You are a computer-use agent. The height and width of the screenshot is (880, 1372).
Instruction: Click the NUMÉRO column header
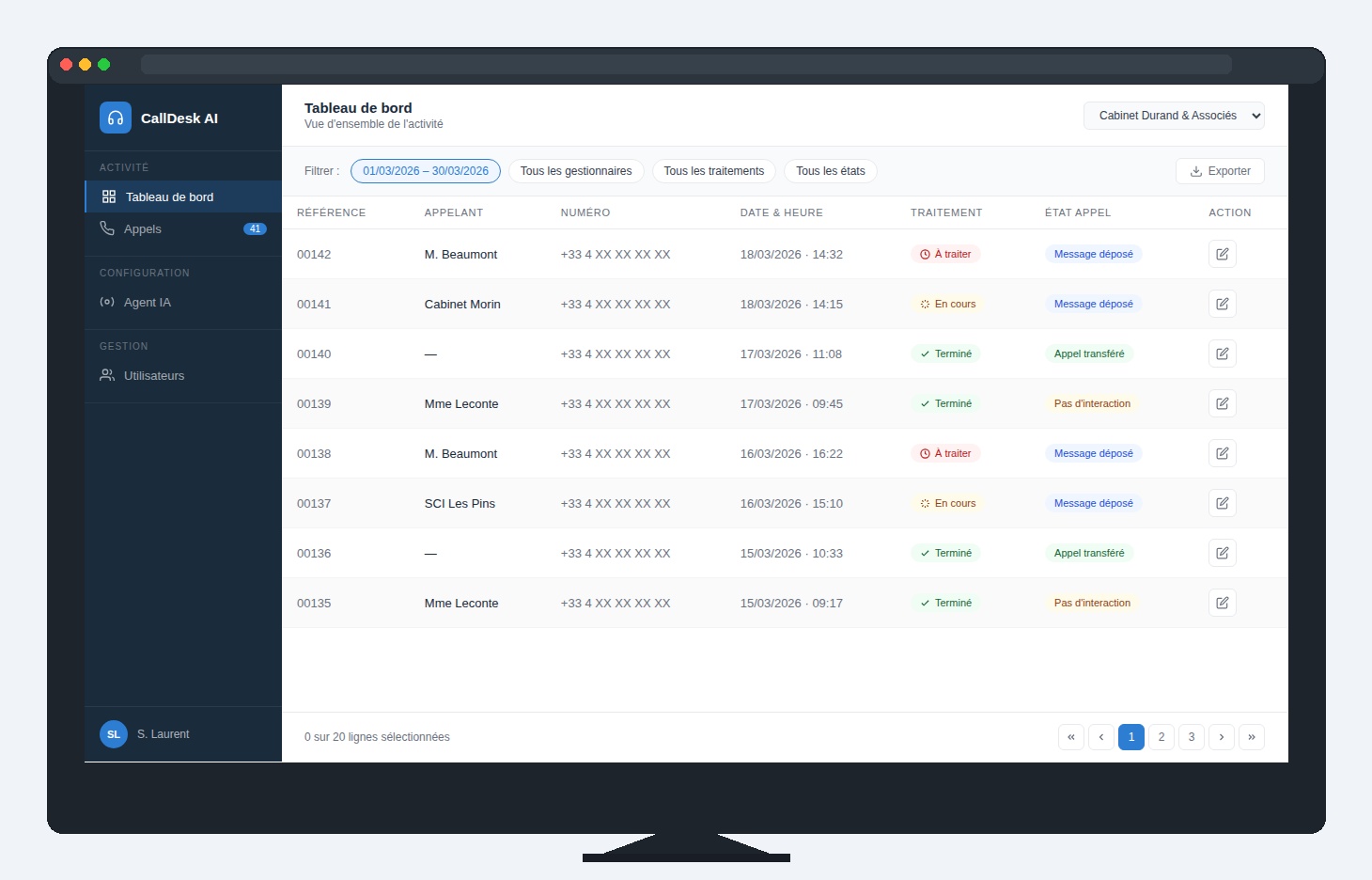click(x=585, y=212)
